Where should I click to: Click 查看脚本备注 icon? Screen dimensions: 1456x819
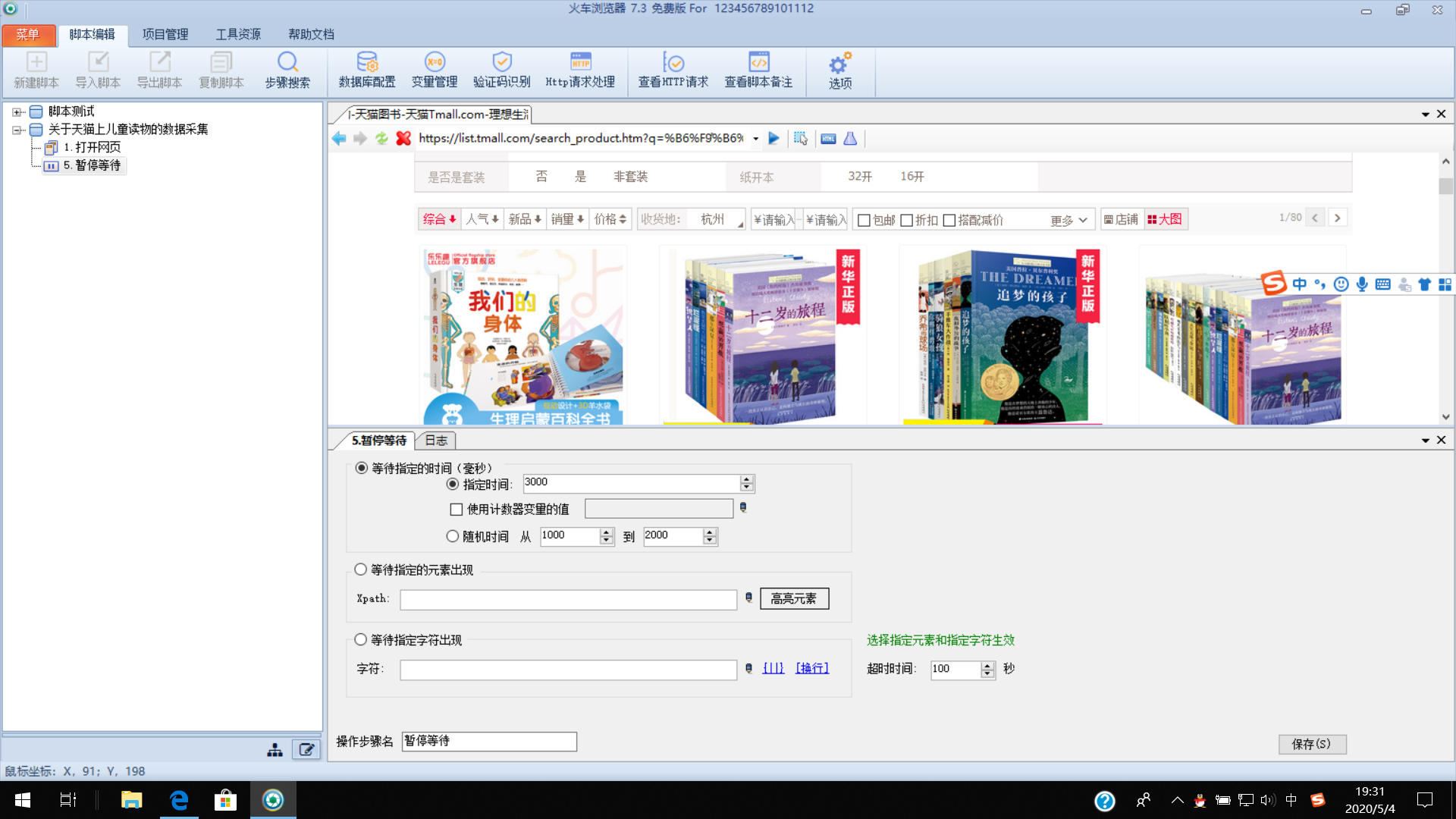tap(758, 62)
